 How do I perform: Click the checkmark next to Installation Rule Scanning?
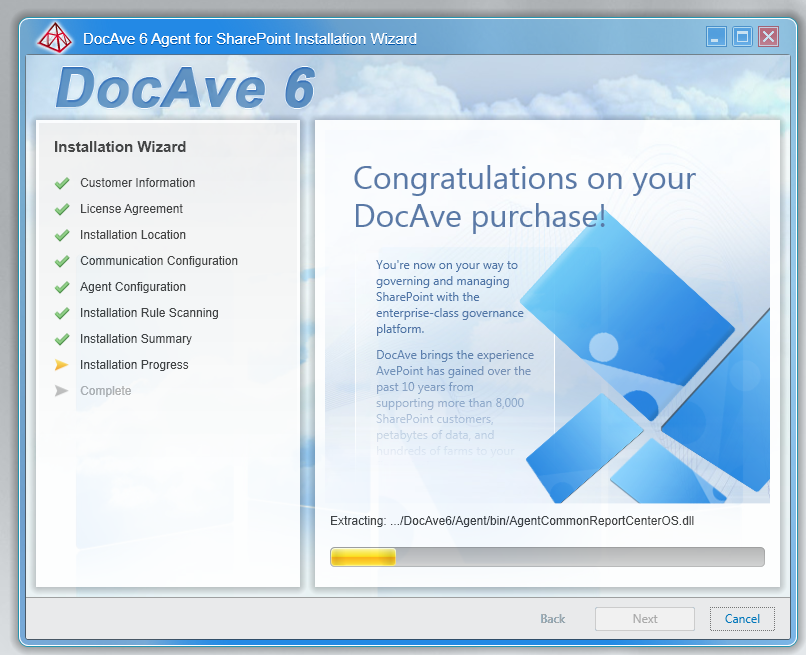(x=62, y=313)
